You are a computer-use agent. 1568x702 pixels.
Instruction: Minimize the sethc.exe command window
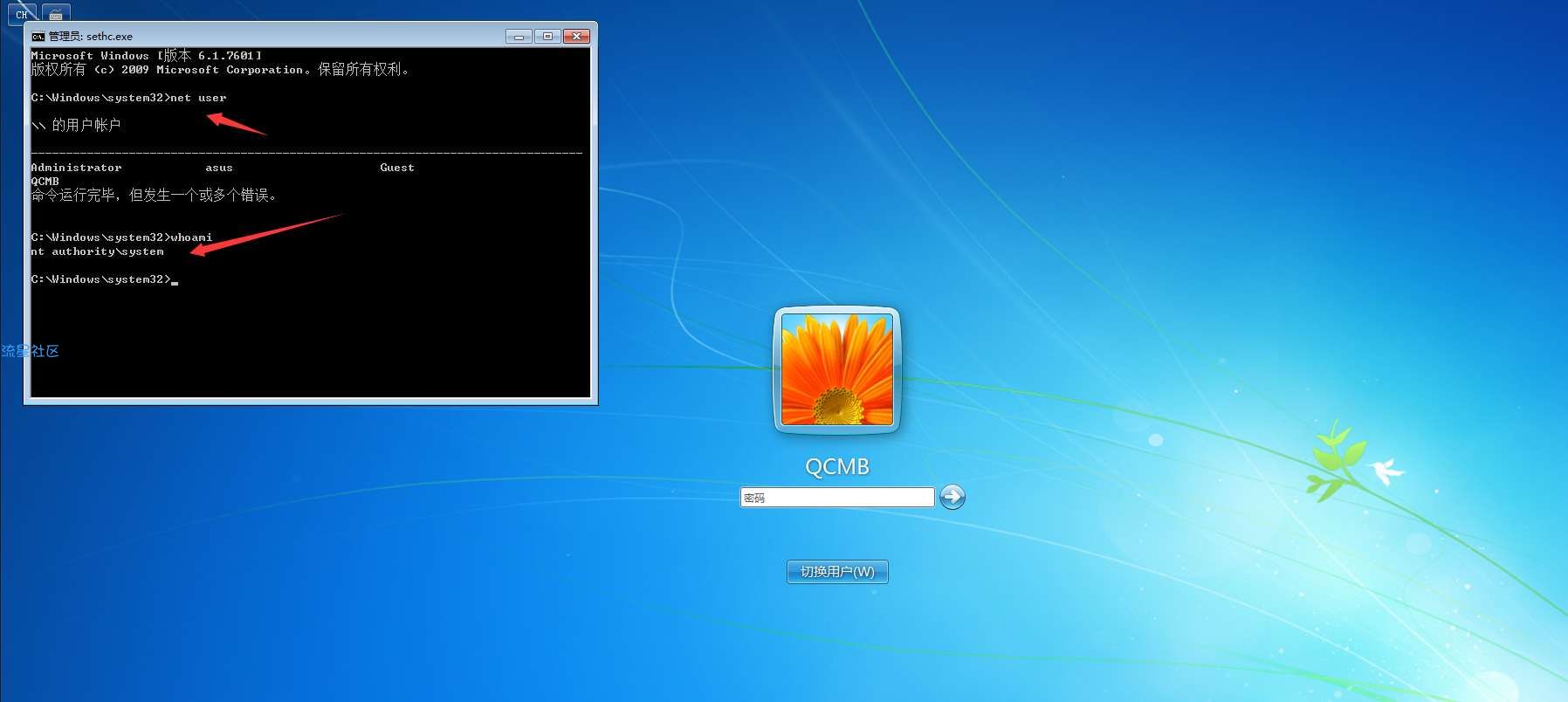[x=519, y=37]
